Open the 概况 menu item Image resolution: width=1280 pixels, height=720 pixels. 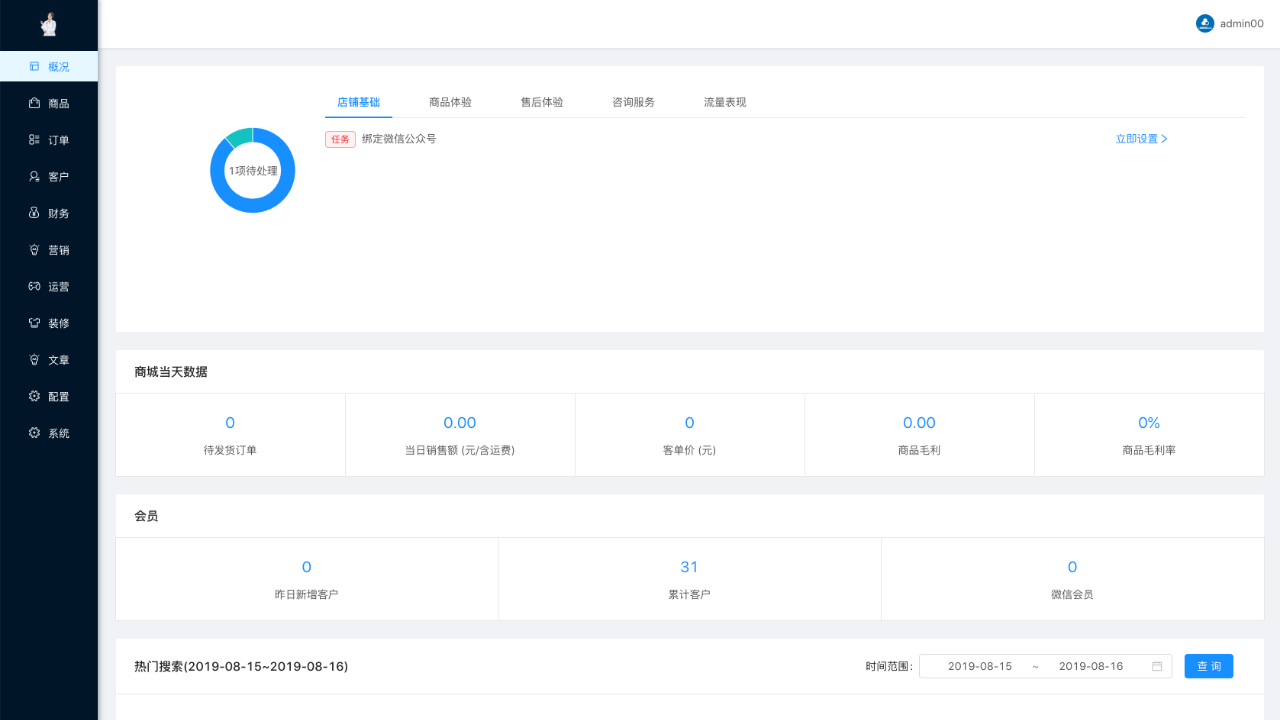(x=49, y=66)
